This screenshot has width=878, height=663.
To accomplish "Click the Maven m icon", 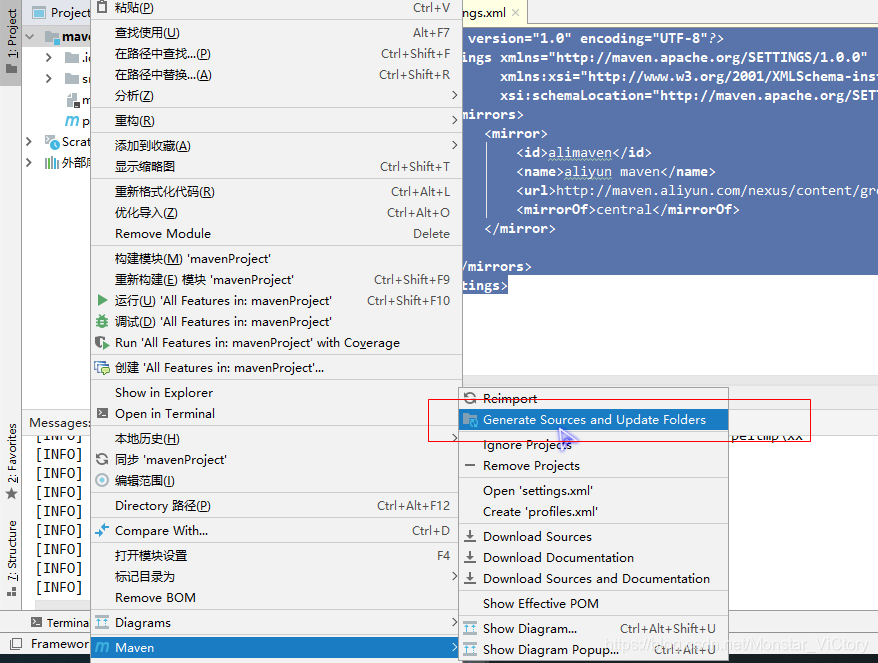I will tap(102, 647).
